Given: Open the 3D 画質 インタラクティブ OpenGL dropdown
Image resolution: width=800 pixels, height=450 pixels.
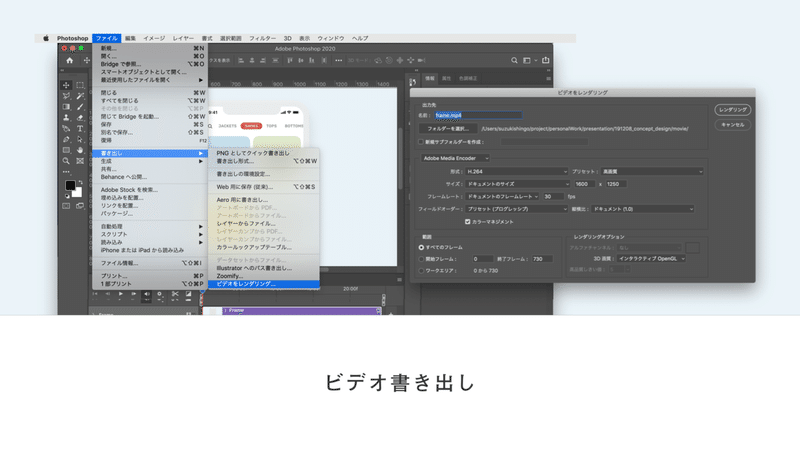Looking at the screenshot, I should coord(651,259).
